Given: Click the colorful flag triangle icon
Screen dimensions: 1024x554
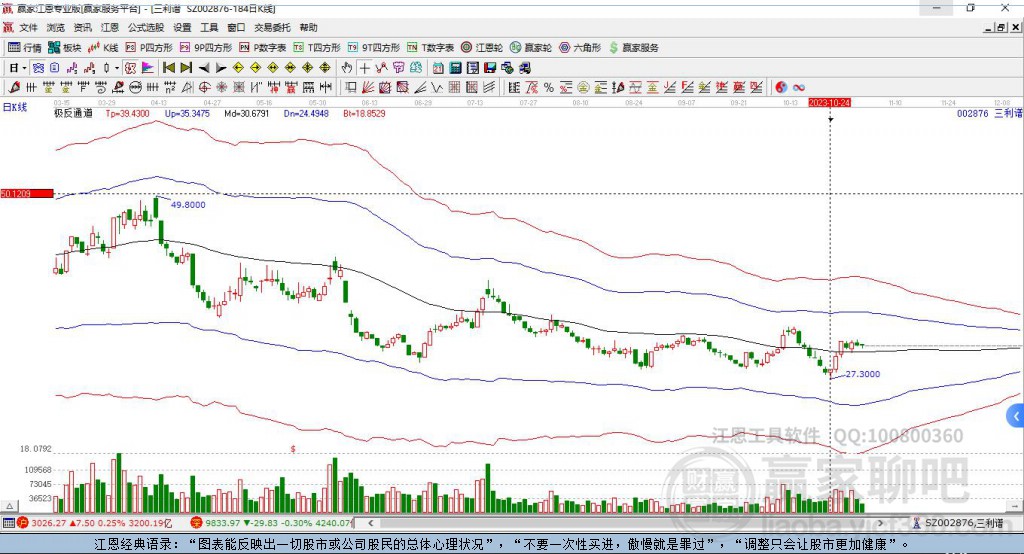Looking at the screenshot, I should pos(148,68).
